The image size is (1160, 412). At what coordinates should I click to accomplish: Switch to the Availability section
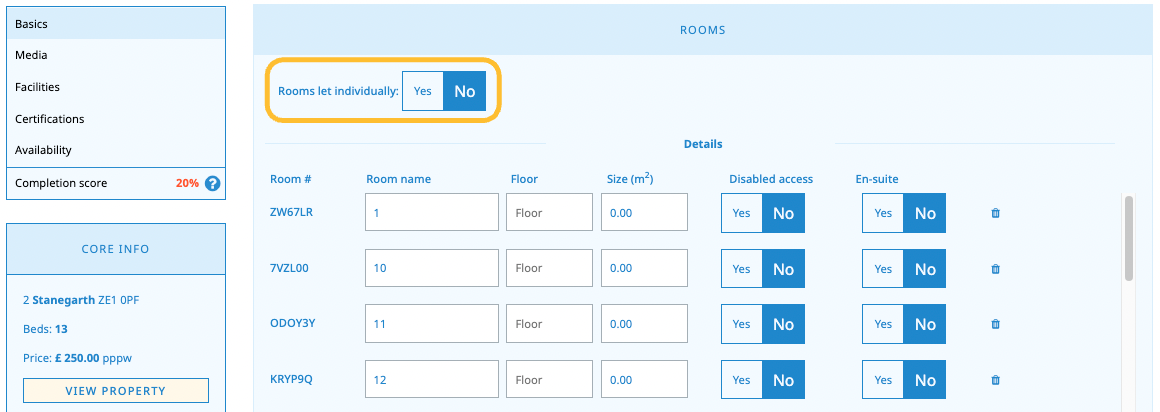(x=43, y=150)
